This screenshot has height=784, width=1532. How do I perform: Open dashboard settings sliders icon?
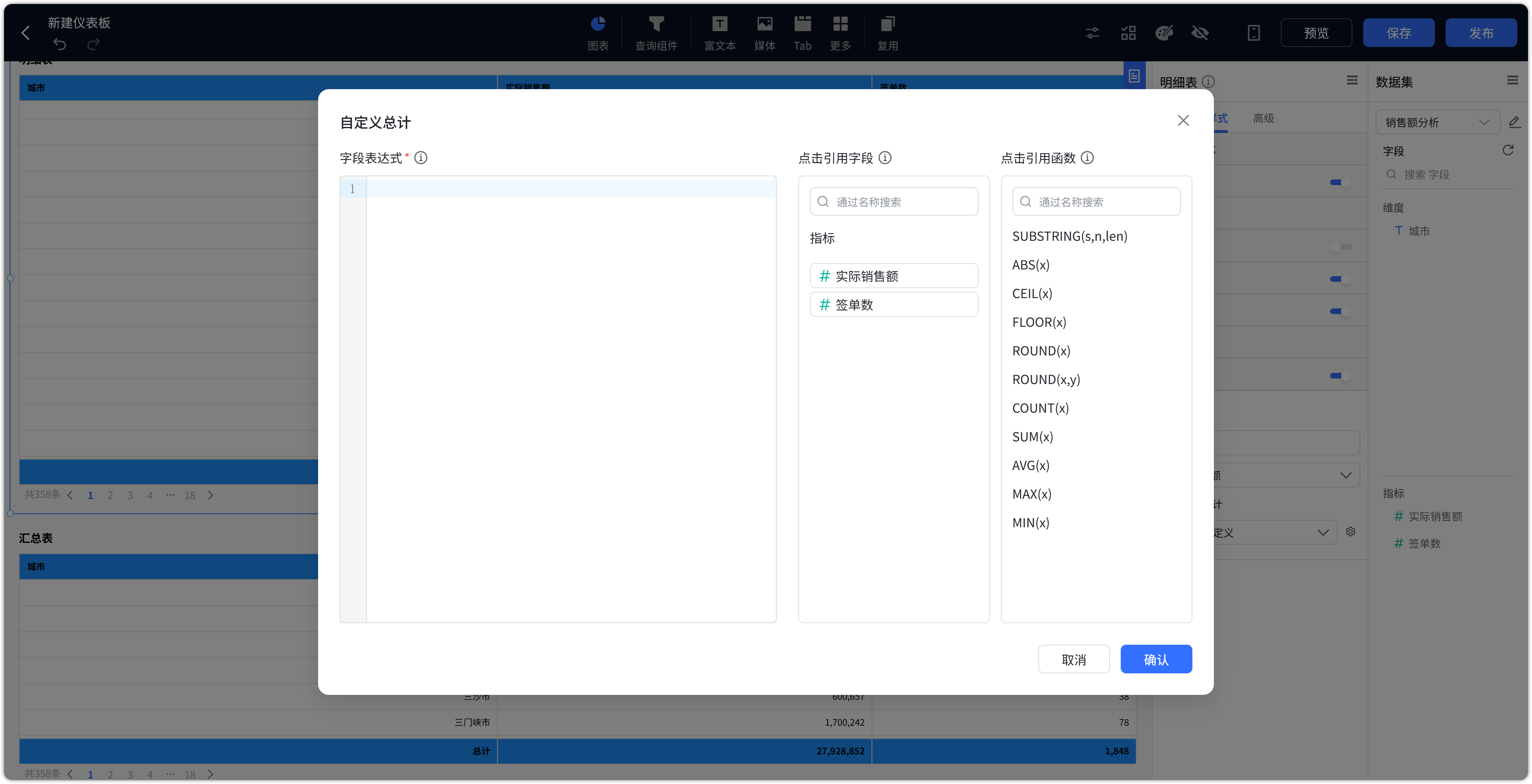(x=1092, y=33)
